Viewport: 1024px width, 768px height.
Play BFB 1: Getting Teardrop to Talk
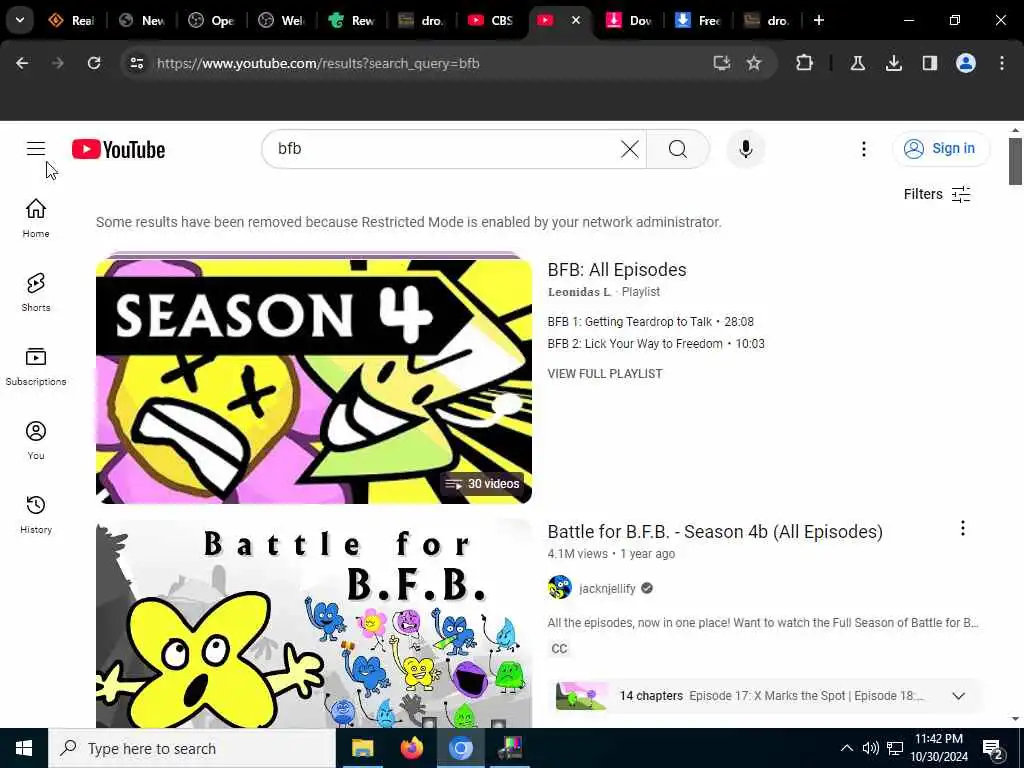(650, 321)
